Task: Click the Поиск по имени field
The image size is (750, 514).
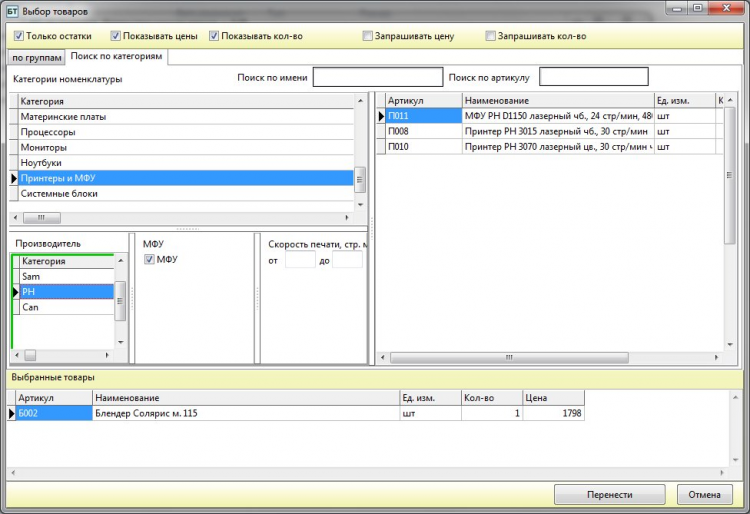Action: pos(378,77)
